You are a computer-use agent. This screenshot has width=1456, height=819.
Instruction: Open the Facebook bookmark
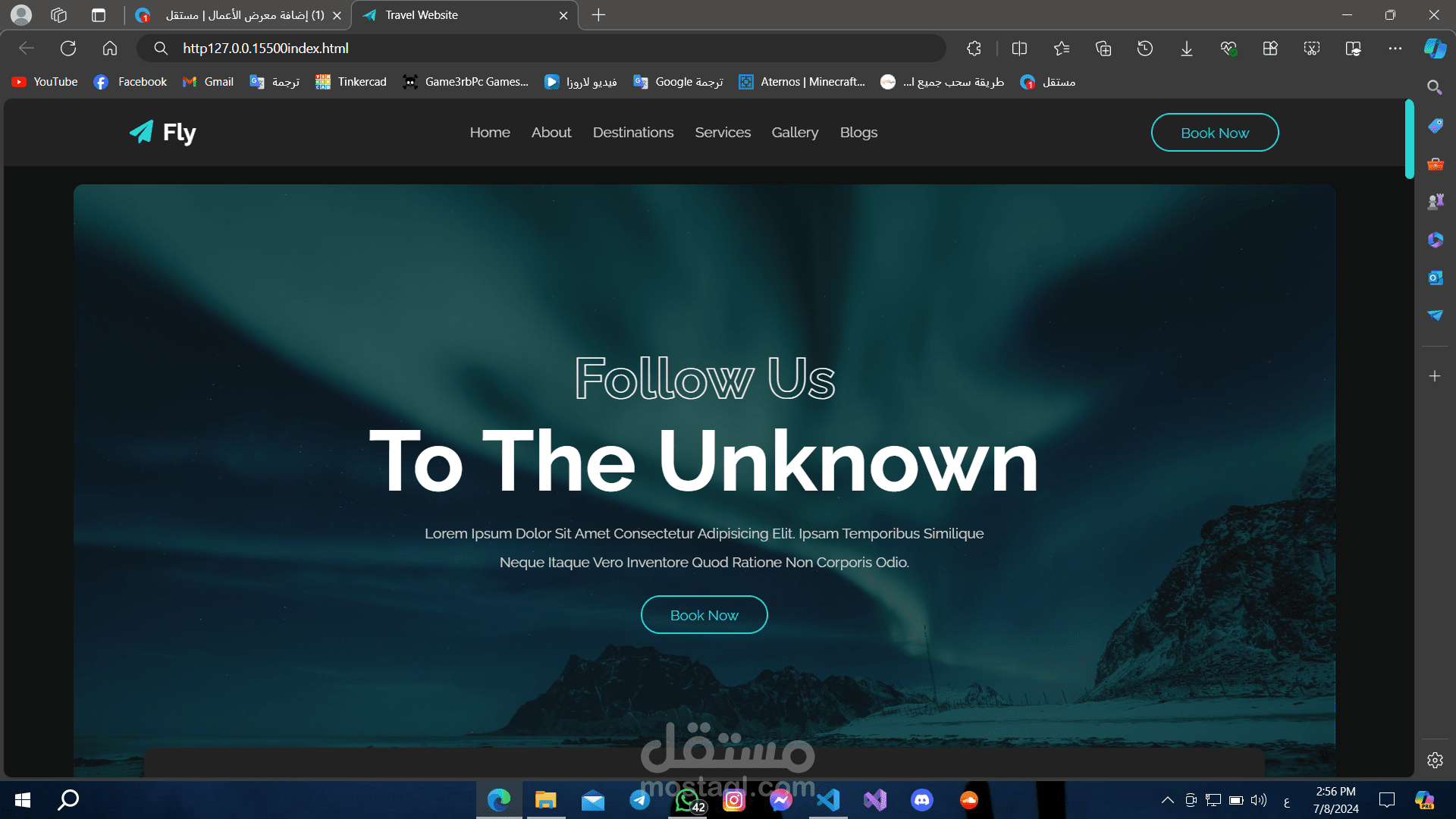[x=130, y=82]
